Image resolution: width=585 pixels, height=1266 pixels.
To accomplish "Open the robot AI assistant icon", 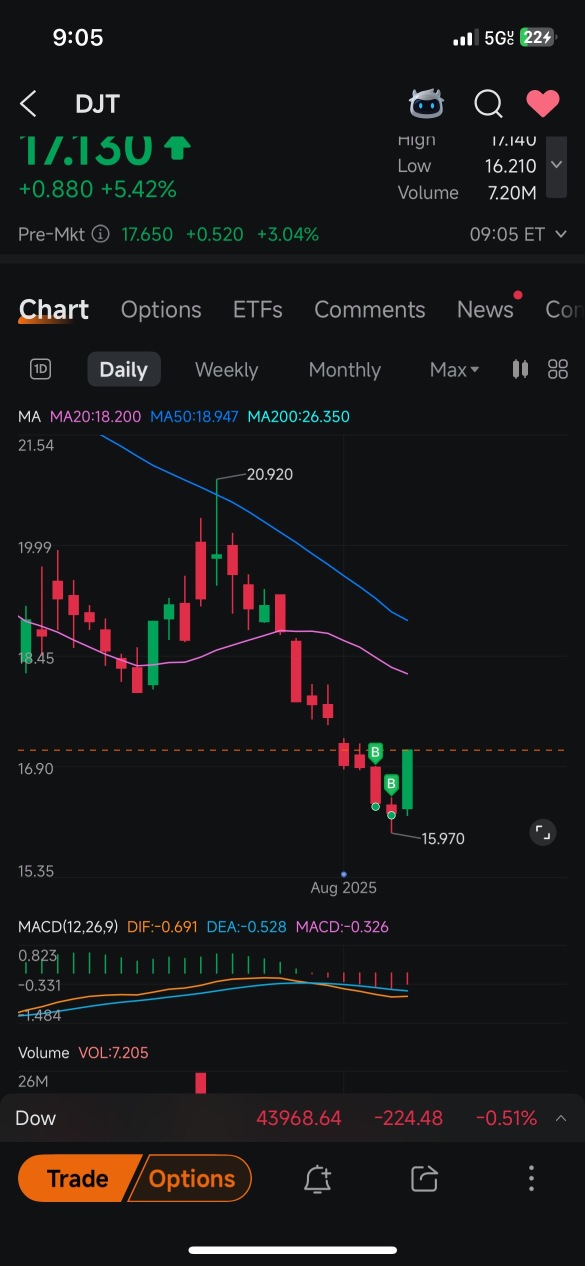I will tap(427, 103).
